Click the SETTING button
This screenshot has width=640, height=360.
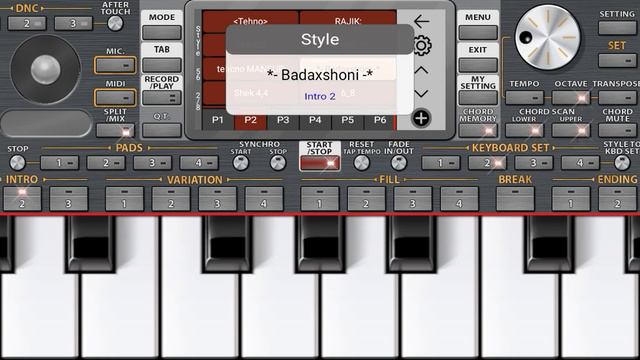pos(617,28)
